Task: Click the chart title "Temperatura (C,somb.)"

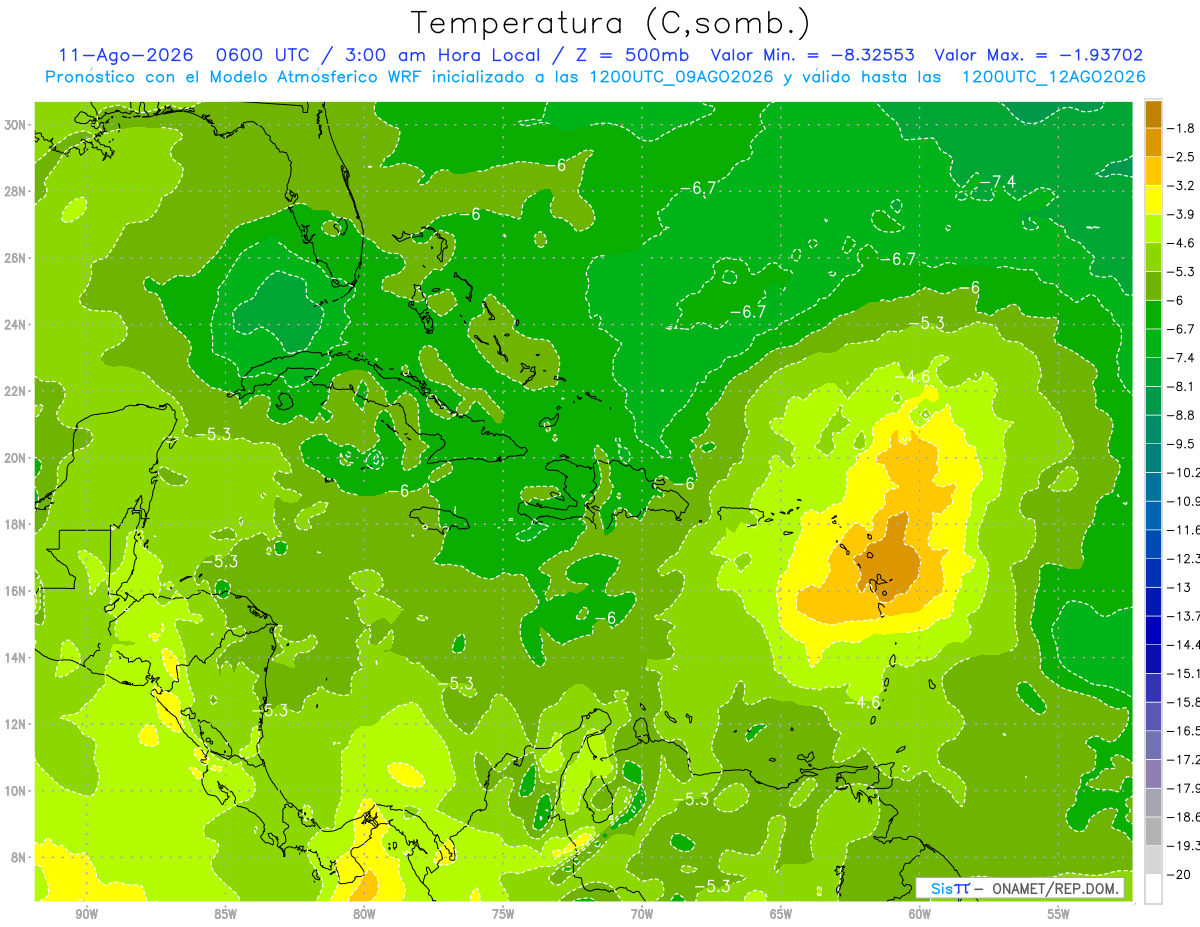Action: tap(610, 23)
